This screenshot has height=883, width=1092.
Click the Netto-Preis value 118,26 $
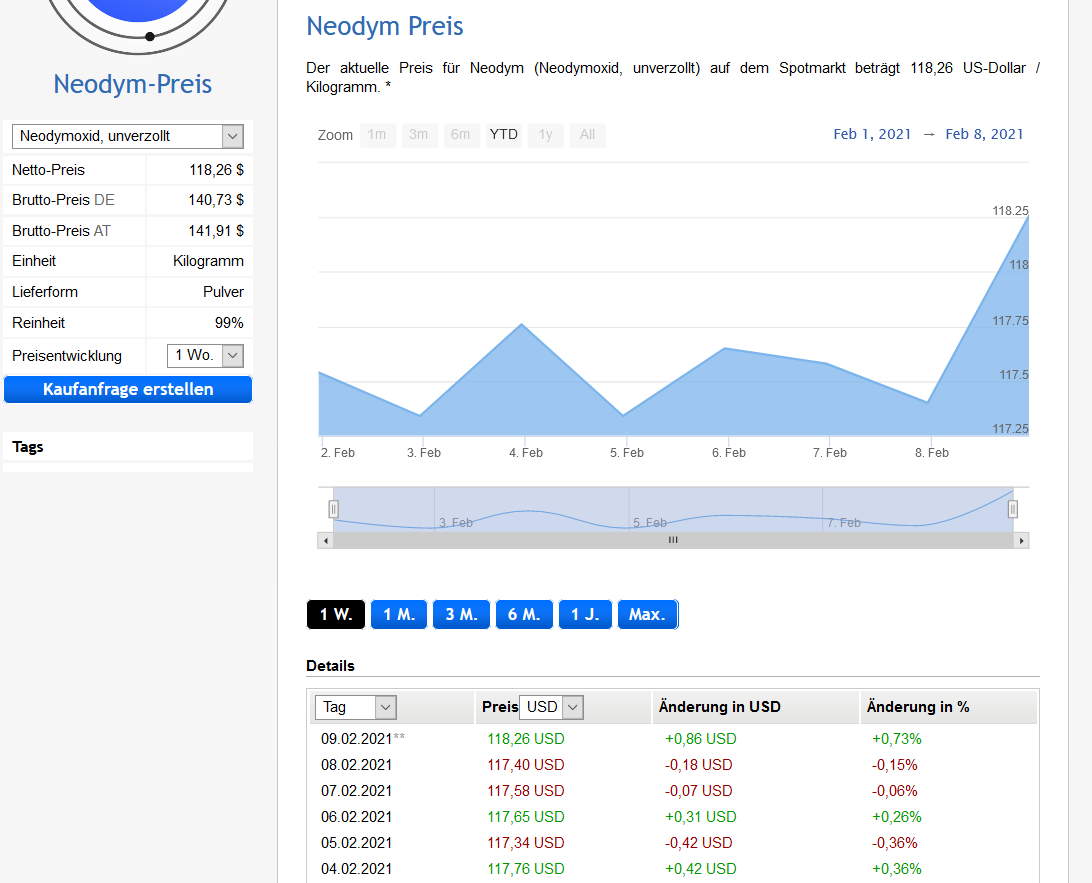pyautogui.click(x=216, y=170)
